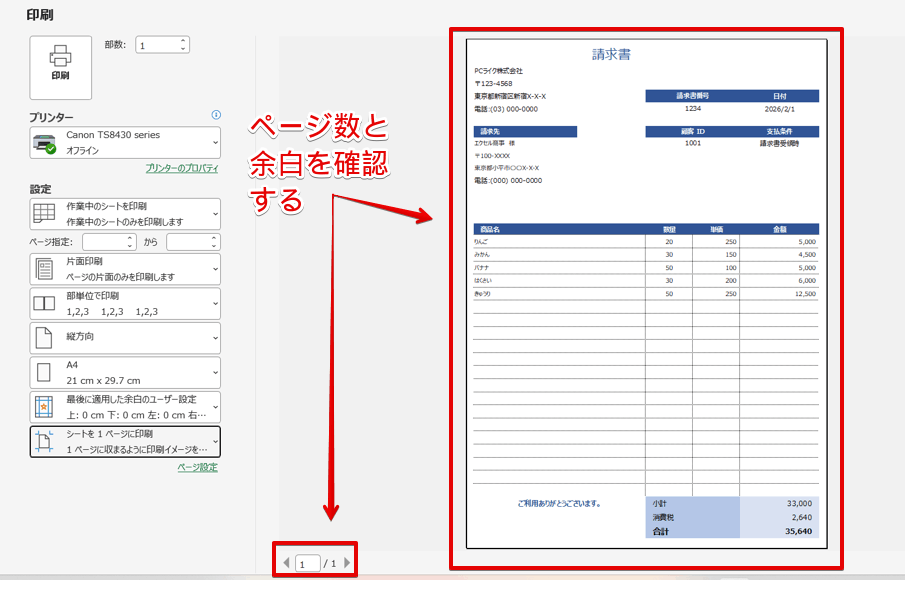Viewport: 905px width, 598px height.
Task: Open the ページ設定 link
Action: pos(199,469)
